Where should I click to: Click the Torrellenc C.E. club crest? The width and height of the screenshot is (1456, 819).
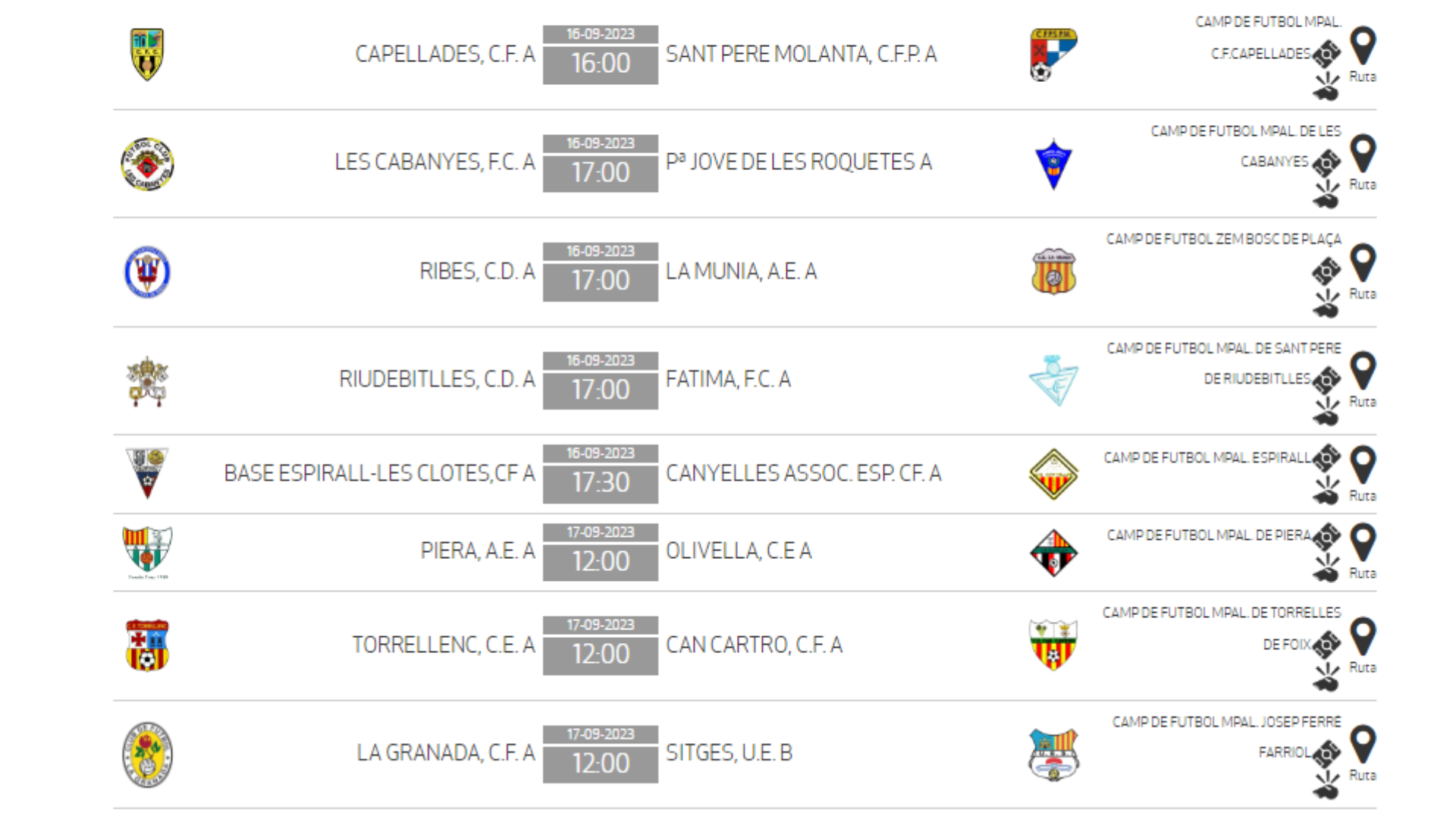tap(147, 645)
